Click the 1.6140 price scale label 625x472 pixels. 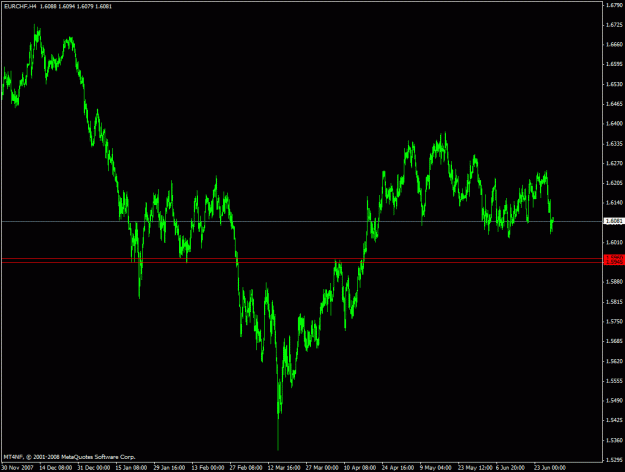click(614, 203)
